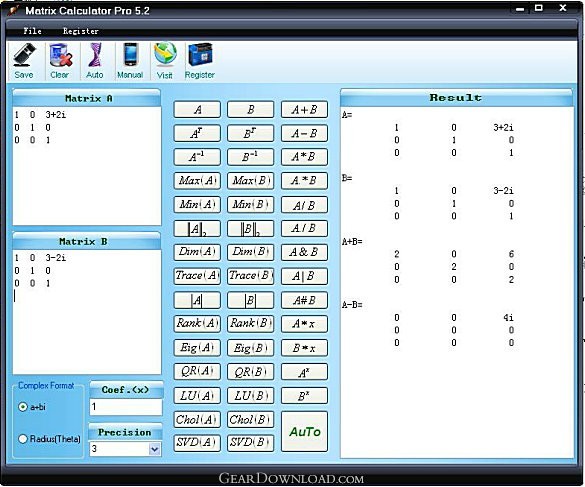
Task: Click inside the Coef.(x) input field
Action: 126,407
